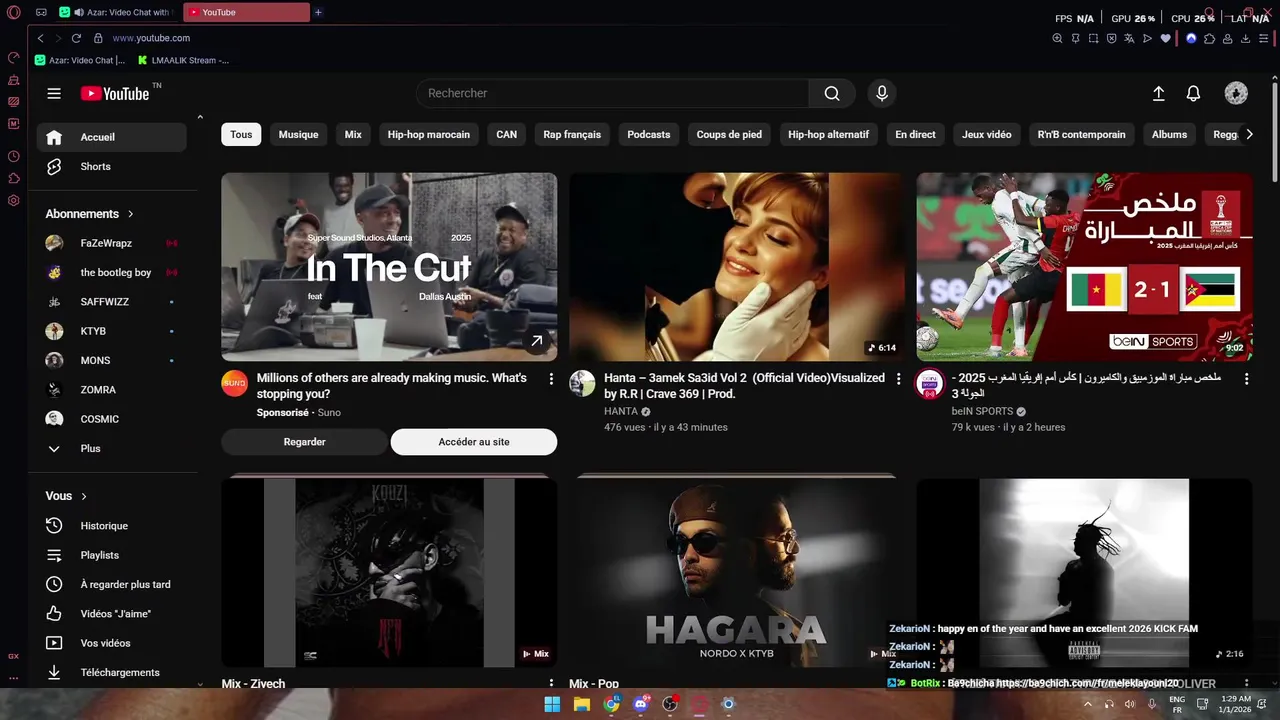
Task: Select the Podcasts filter chip
Action: tap(649, 134)
